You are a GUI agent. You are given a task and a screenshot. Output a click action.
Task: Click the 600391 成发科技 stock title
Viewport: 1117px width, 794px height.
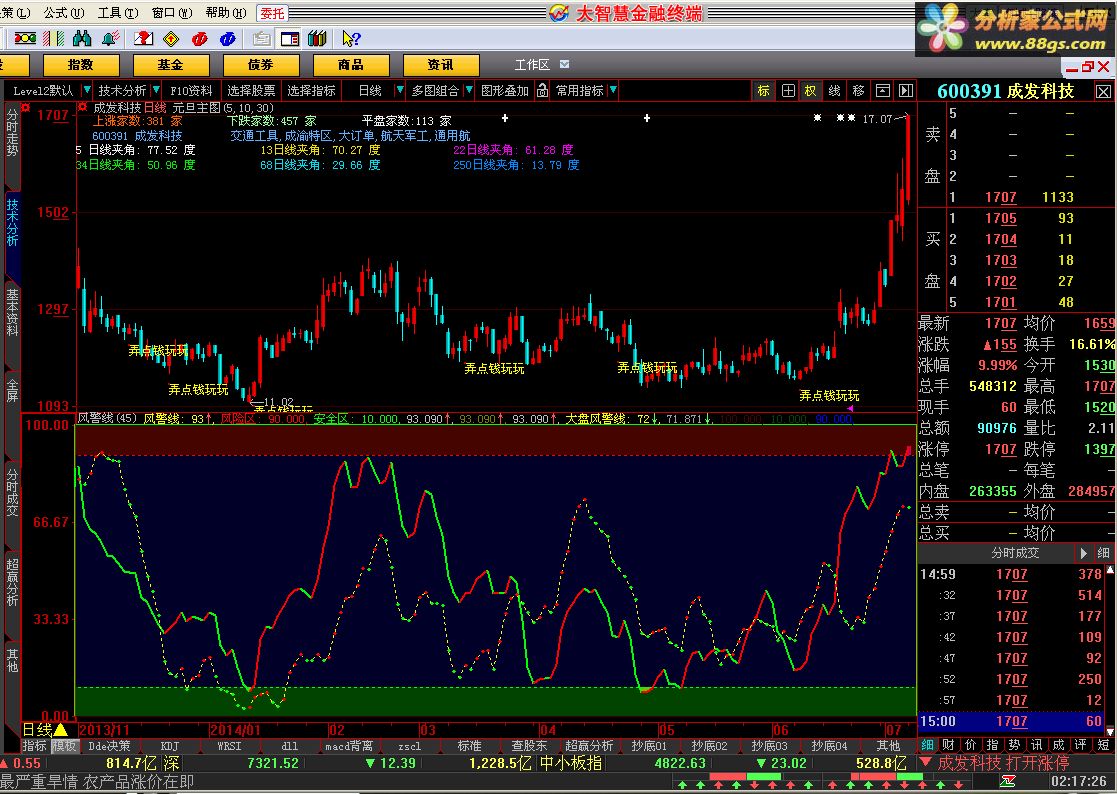[x=1005, y=91]
